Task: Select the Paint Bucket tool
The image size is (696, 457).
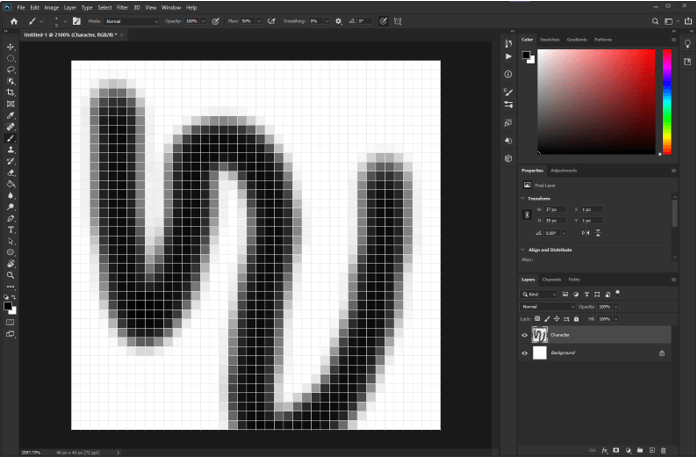Action: click(11, 184)
